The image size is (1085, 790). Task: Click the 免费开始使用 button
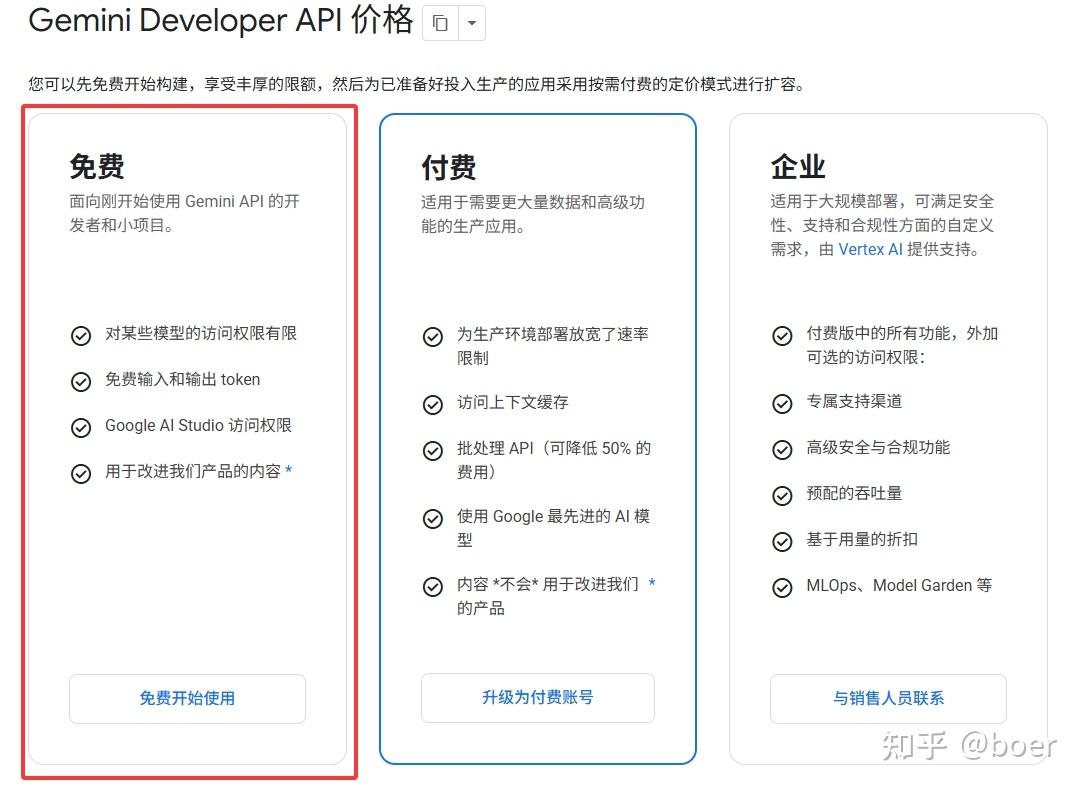(187, 699)
